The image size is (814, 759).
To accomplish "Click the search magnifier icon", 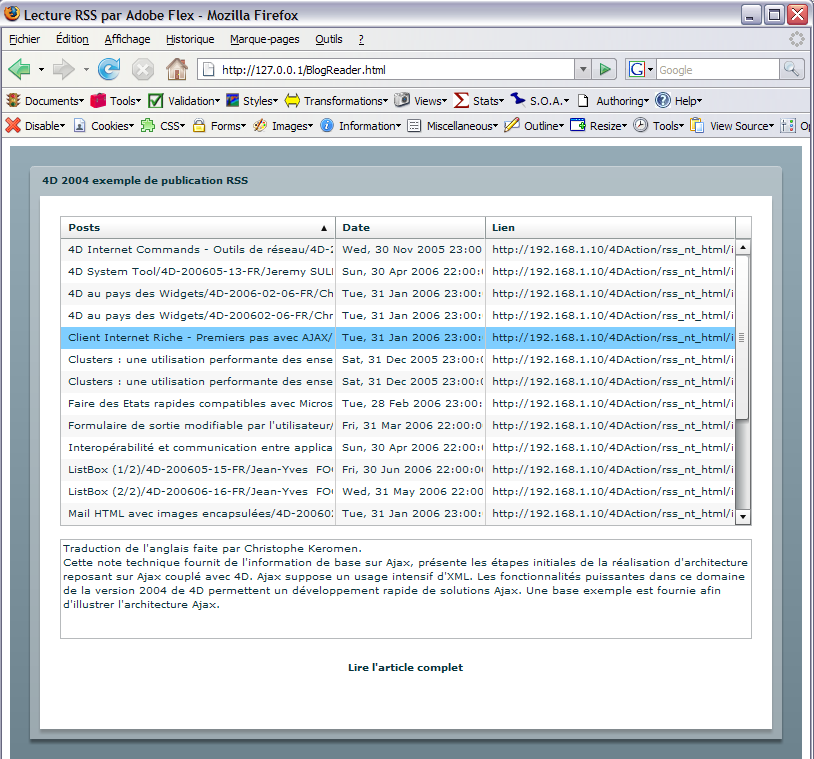I will tap(791, 69).
